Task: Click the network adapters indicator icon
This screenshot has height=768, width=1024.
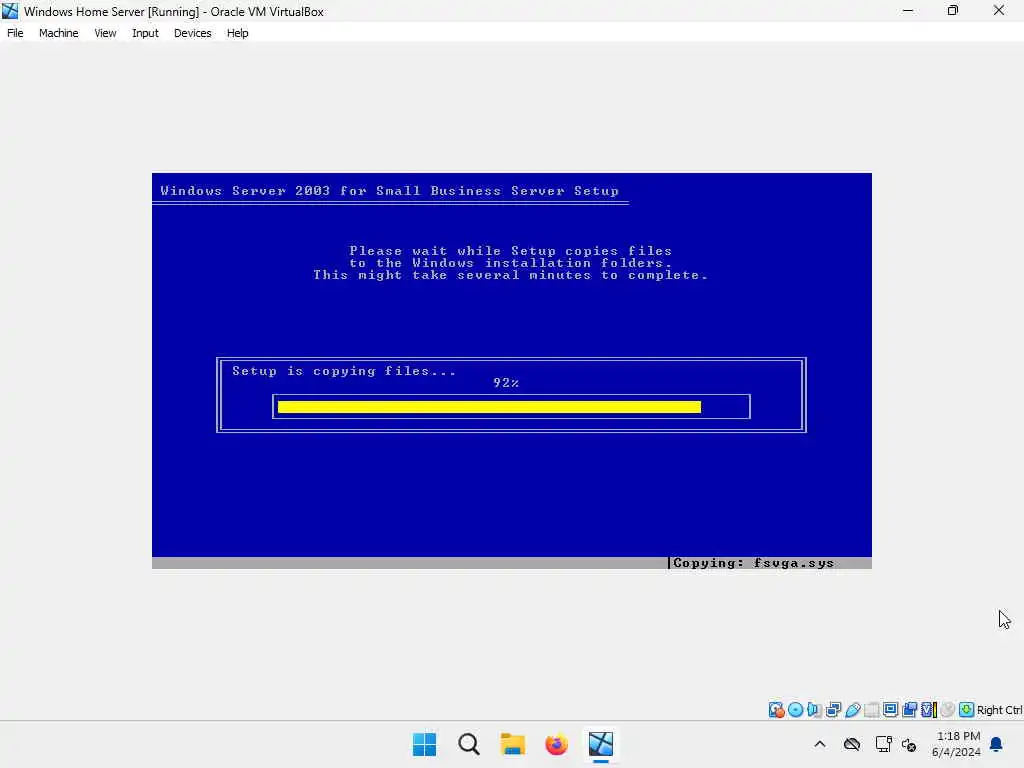Action: point(833,709)
